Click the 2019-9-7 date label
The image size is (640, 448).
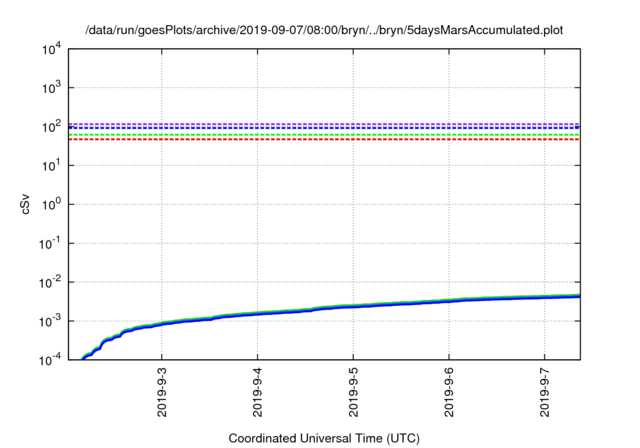click(545, 392)
